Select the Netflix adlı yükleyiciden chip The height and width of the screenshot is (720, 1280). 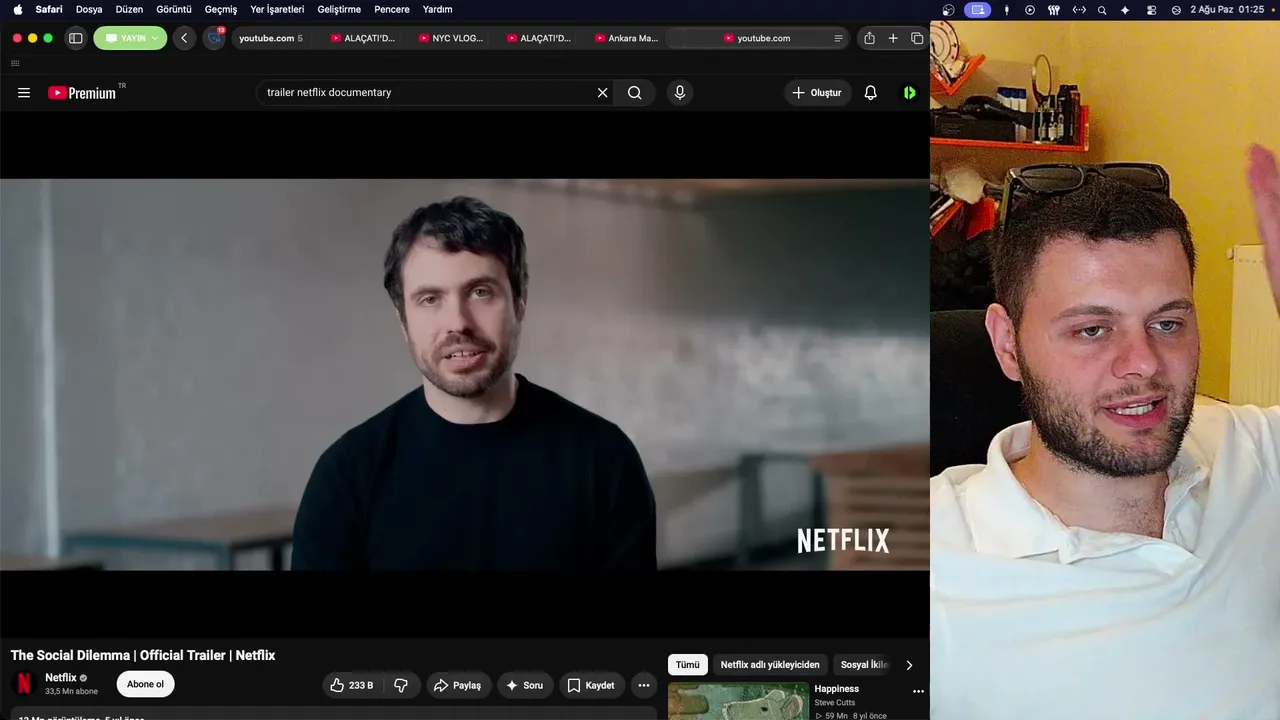coord(770,665)
